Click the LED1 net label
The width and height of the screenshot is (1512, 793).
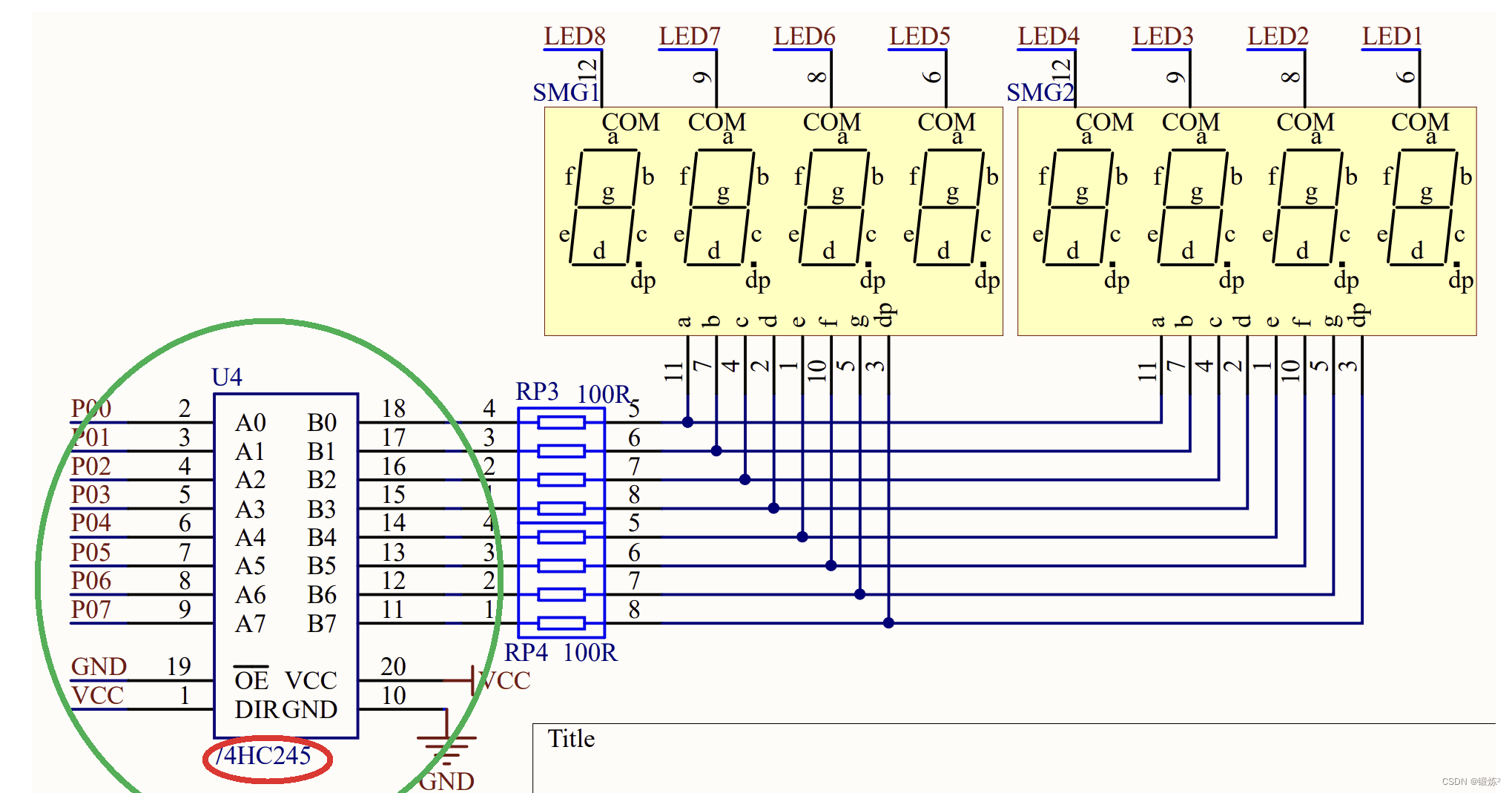click(1392, 36)
